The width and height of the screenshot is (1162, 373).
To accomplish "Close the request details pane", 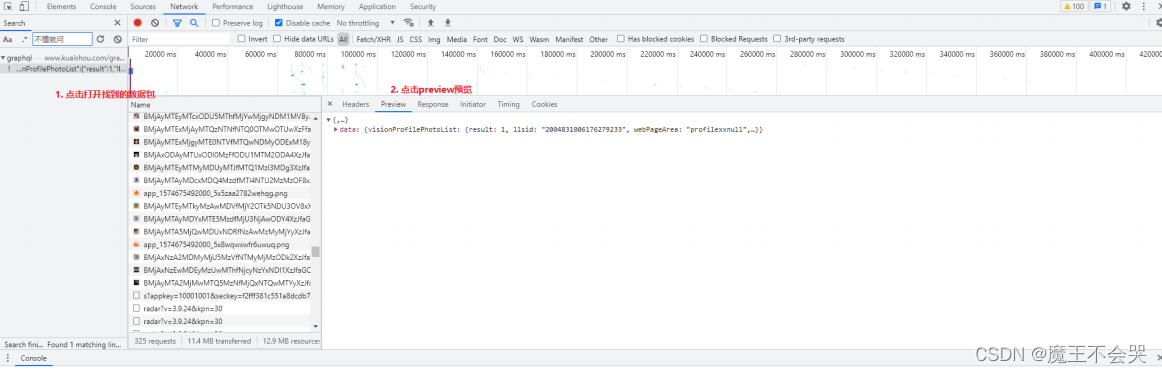I will pyautogui.click(x=330, y=105).
